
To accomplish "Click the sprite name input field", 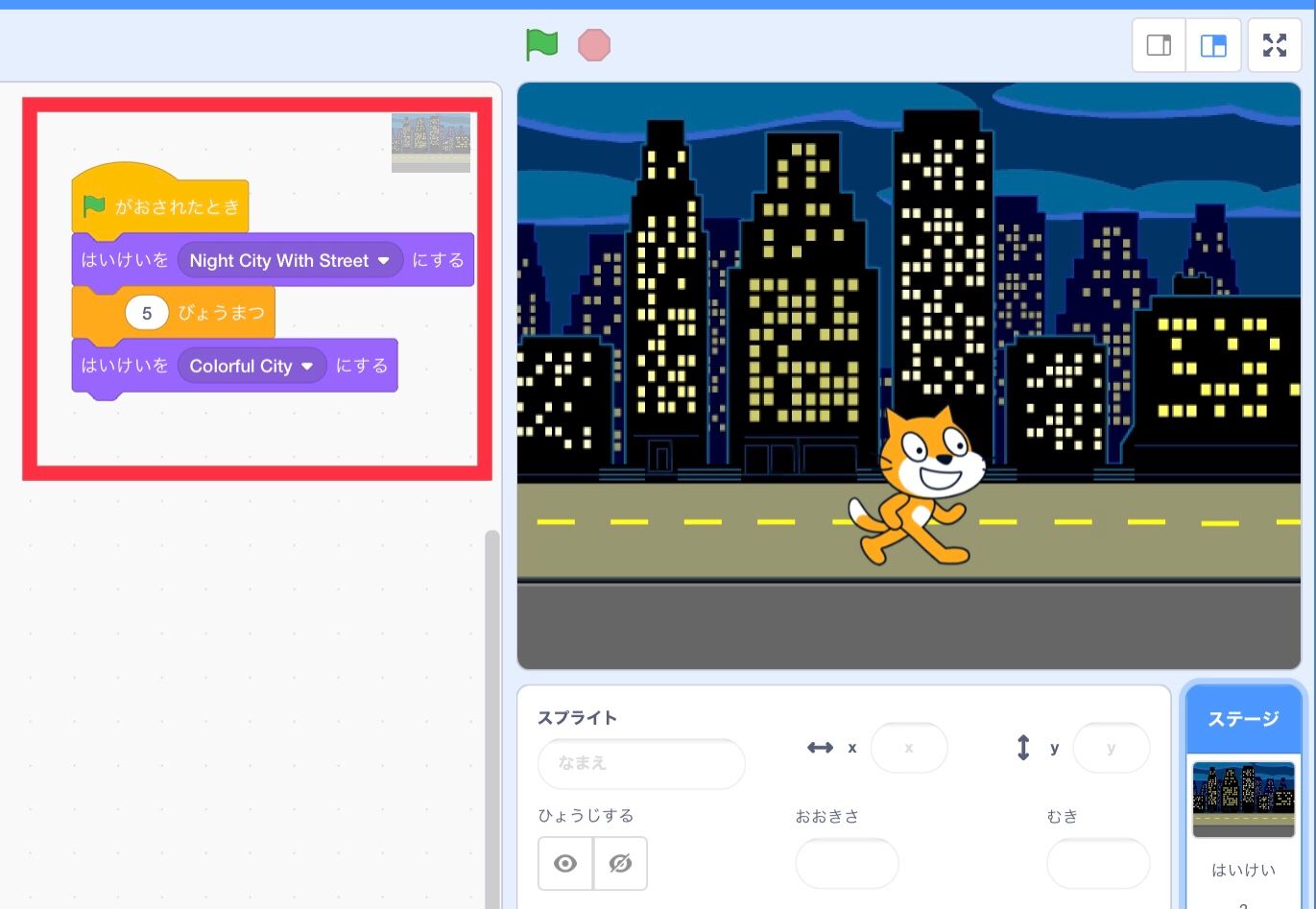I will coord(641,763).
